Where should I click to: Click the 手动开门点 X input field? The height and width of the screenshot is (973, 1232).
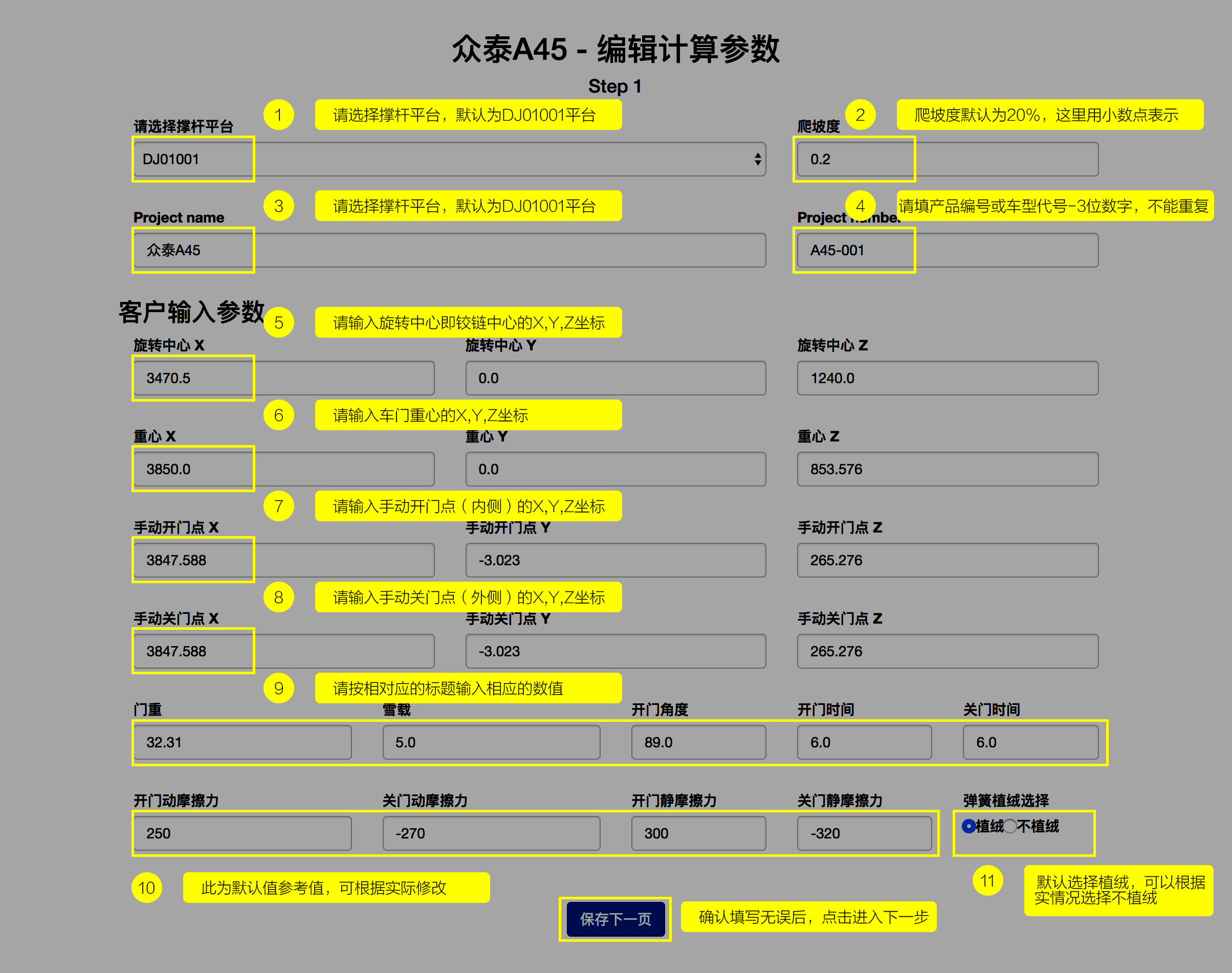(x=283, y=560)
